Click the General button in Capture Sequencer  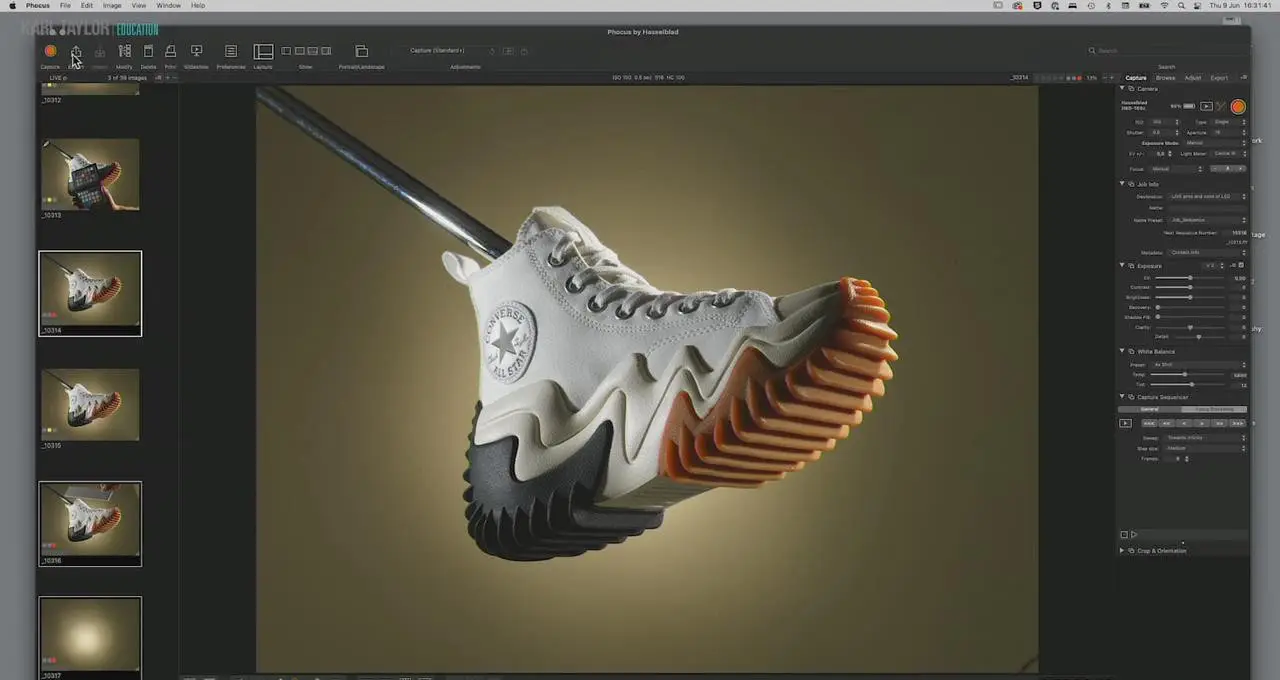[x=1150, y=409]
